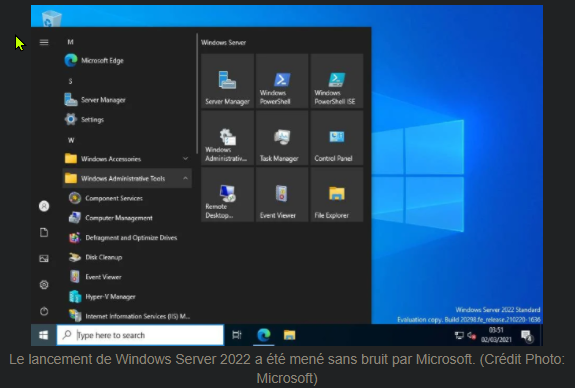575x388 pixels.
Task: Open Microsoft Edge from the app list
Action: (x=127, y=61)
